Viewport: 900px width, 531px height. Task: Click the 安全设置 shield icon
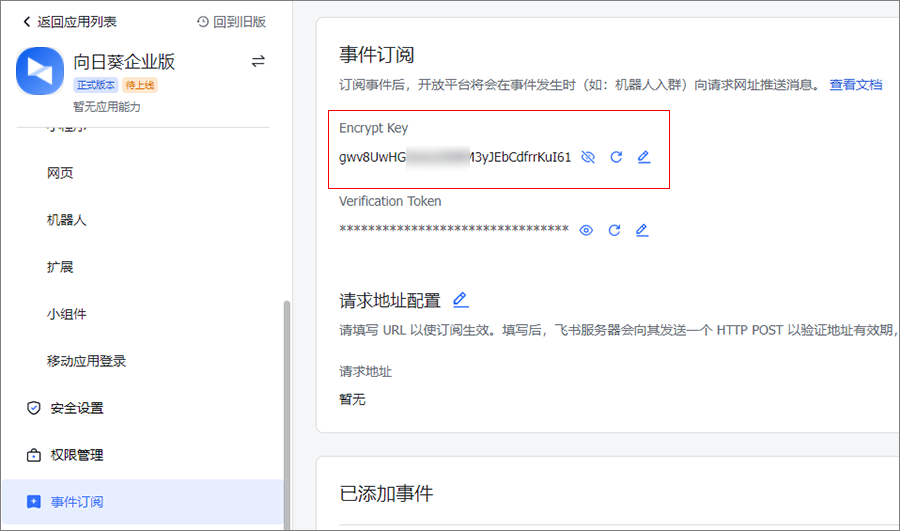[33, 408]
